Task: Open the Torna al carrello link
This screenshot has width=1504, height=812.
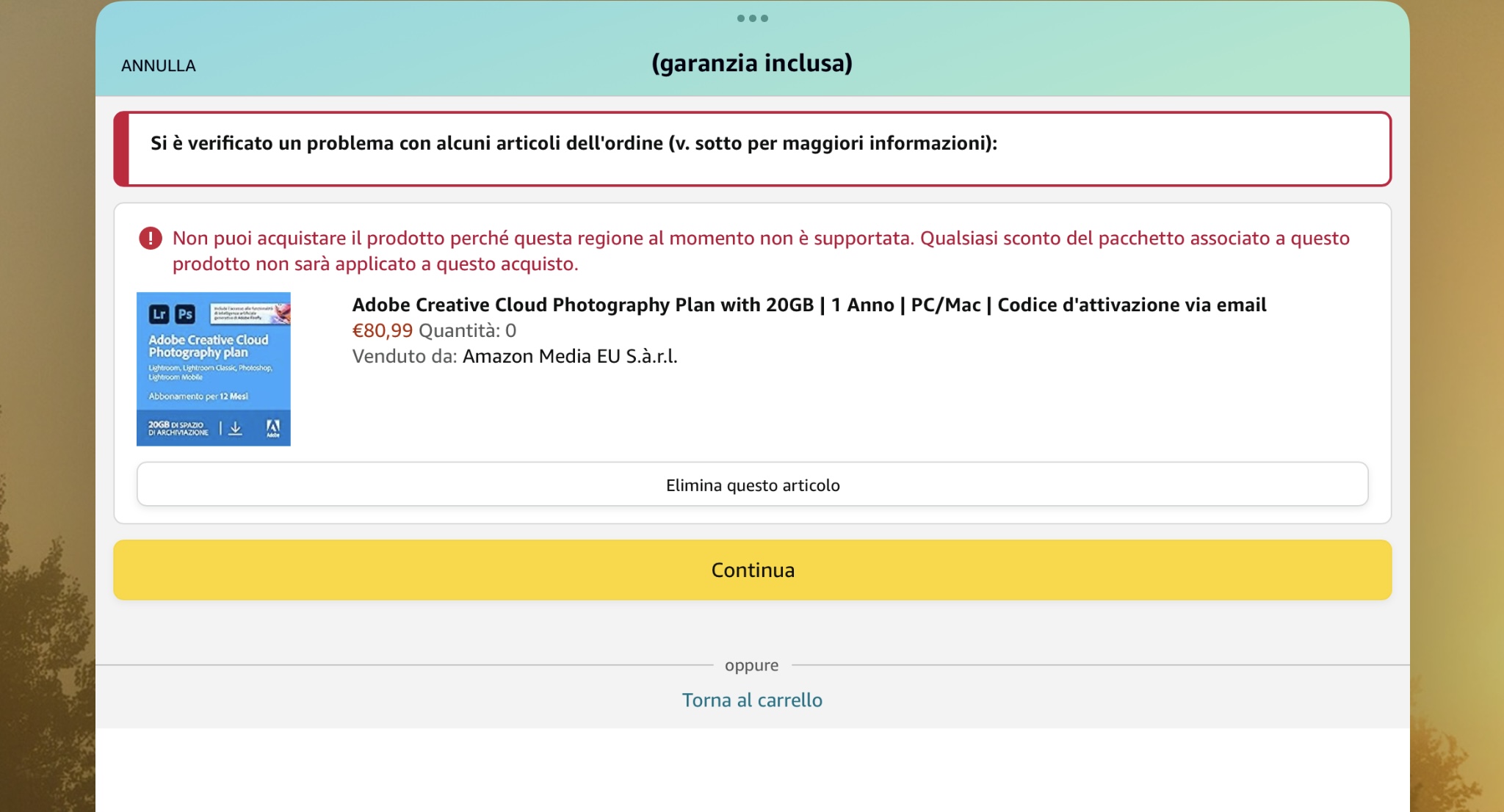Action: point(752,700)
